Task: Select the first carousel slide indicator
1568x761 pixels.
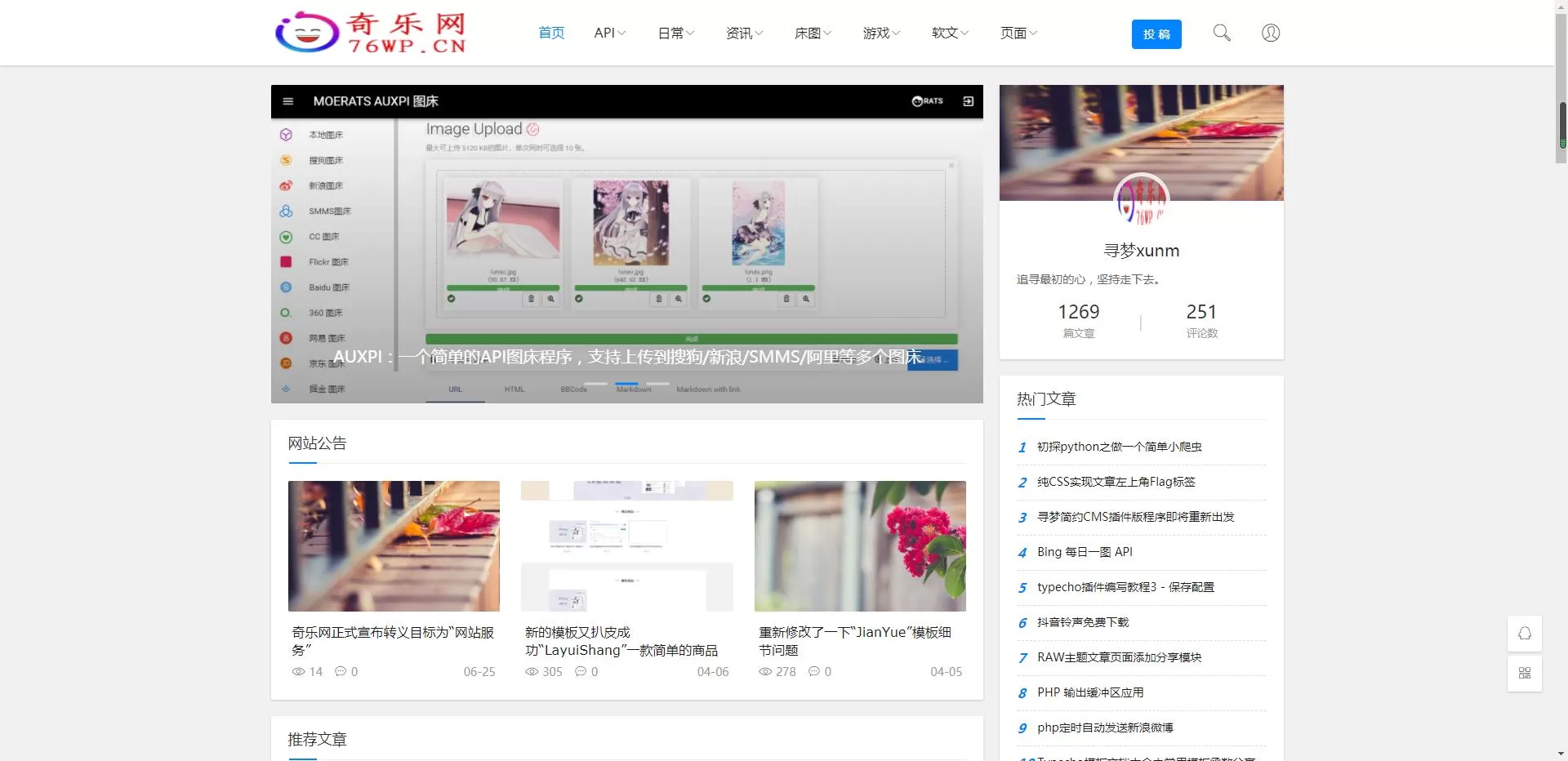Action: click(x=595, y=383)
